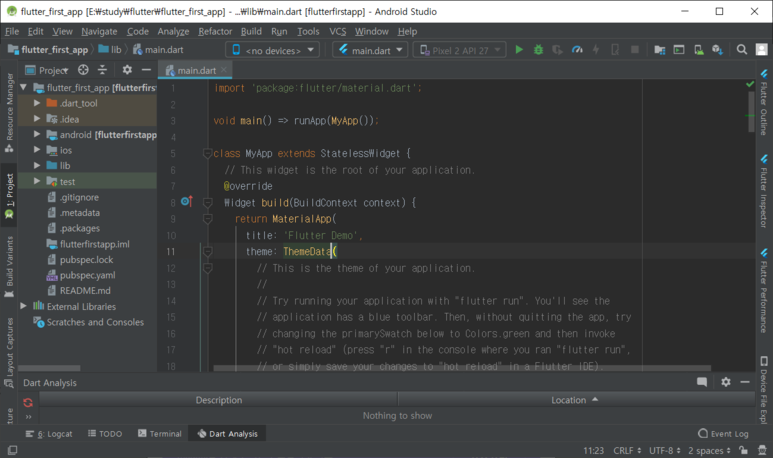Screen dimensions: 773x458
Task: Click the Flutter hot reload lightning icon
Action: [x=596, y=50]
